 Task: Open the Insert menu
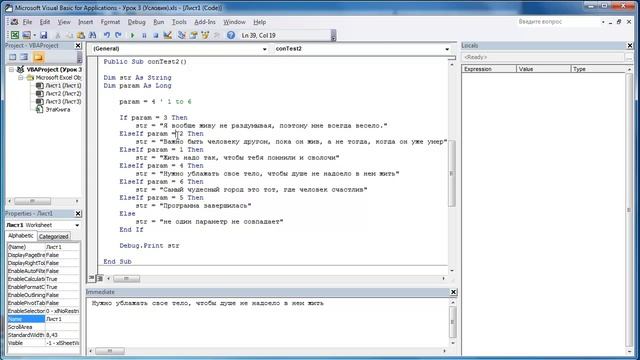[x=85, y=22]
